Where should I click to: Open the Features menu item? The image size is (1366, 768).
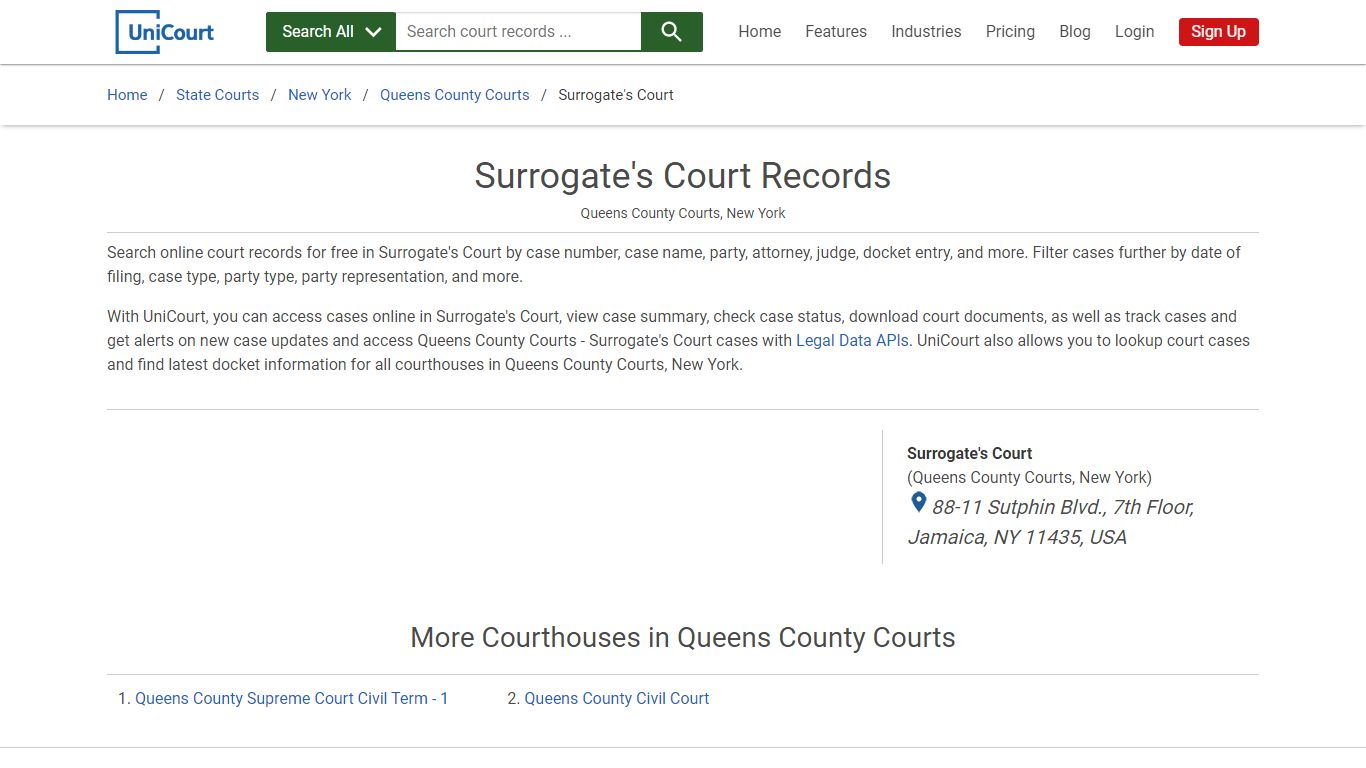(x=836, y=32)
